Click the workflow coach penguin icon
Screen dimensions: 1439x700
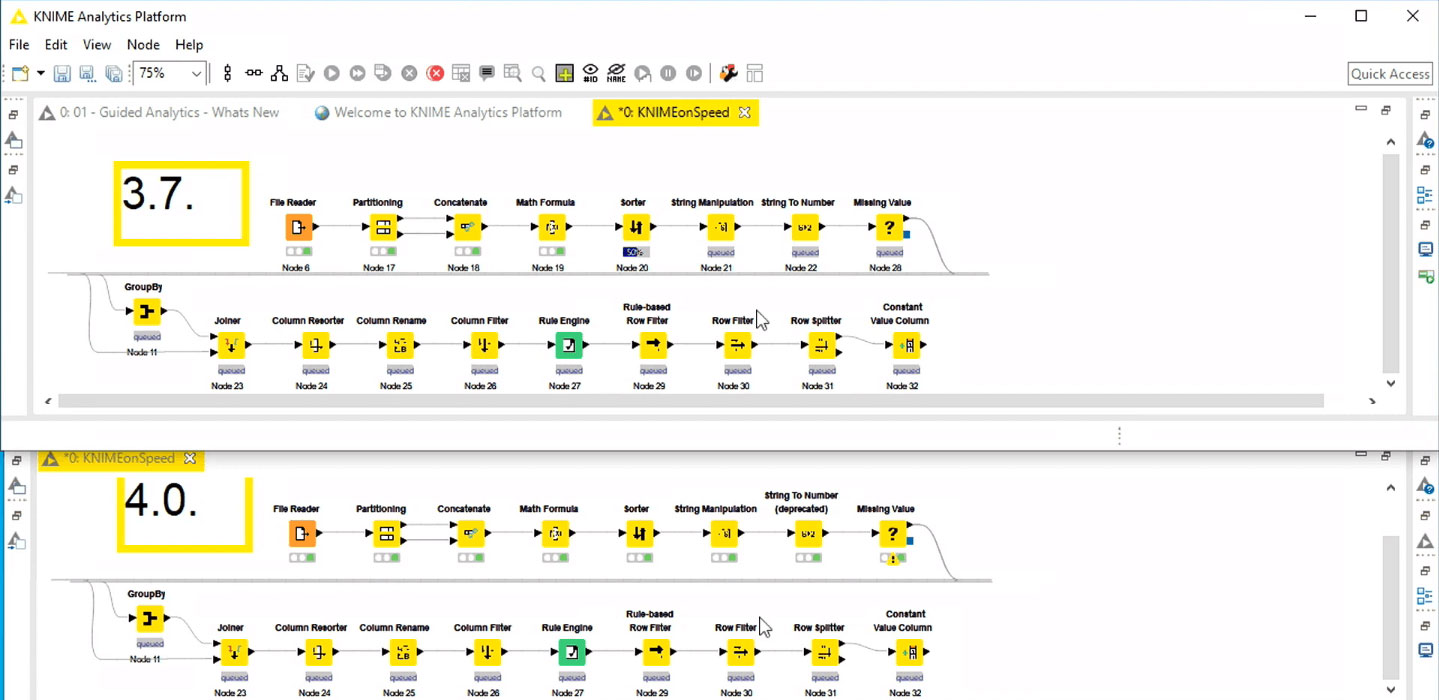[729, 73]
